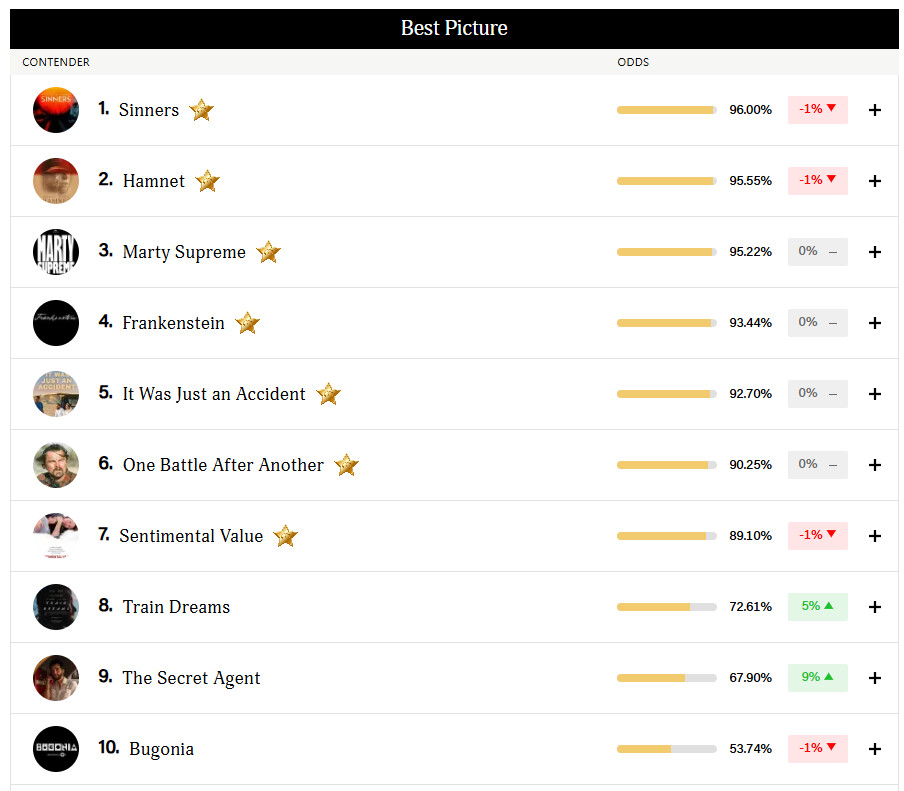
Task: Click the Marty Supreme poster thumbnail
Action: click(x=56, y=252)
